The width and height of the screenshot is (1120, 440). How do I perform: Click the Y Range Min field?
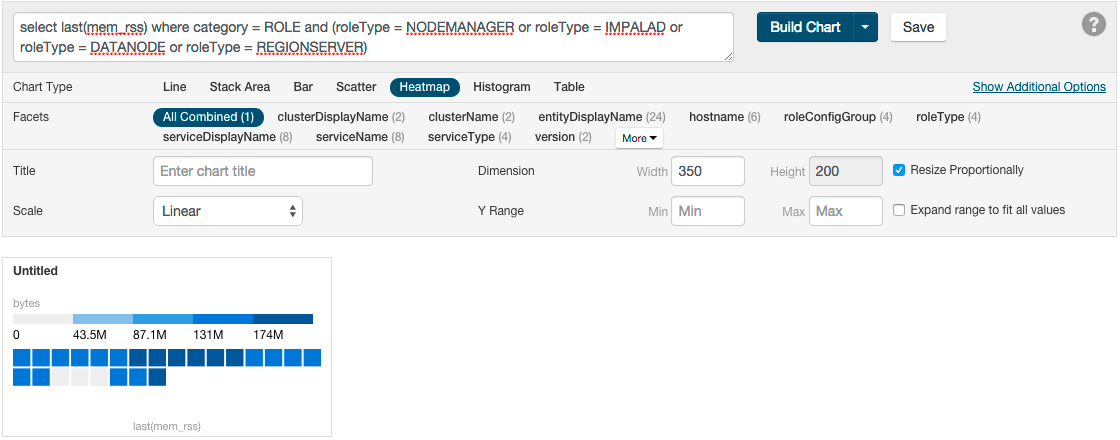(x=707, y=211)
